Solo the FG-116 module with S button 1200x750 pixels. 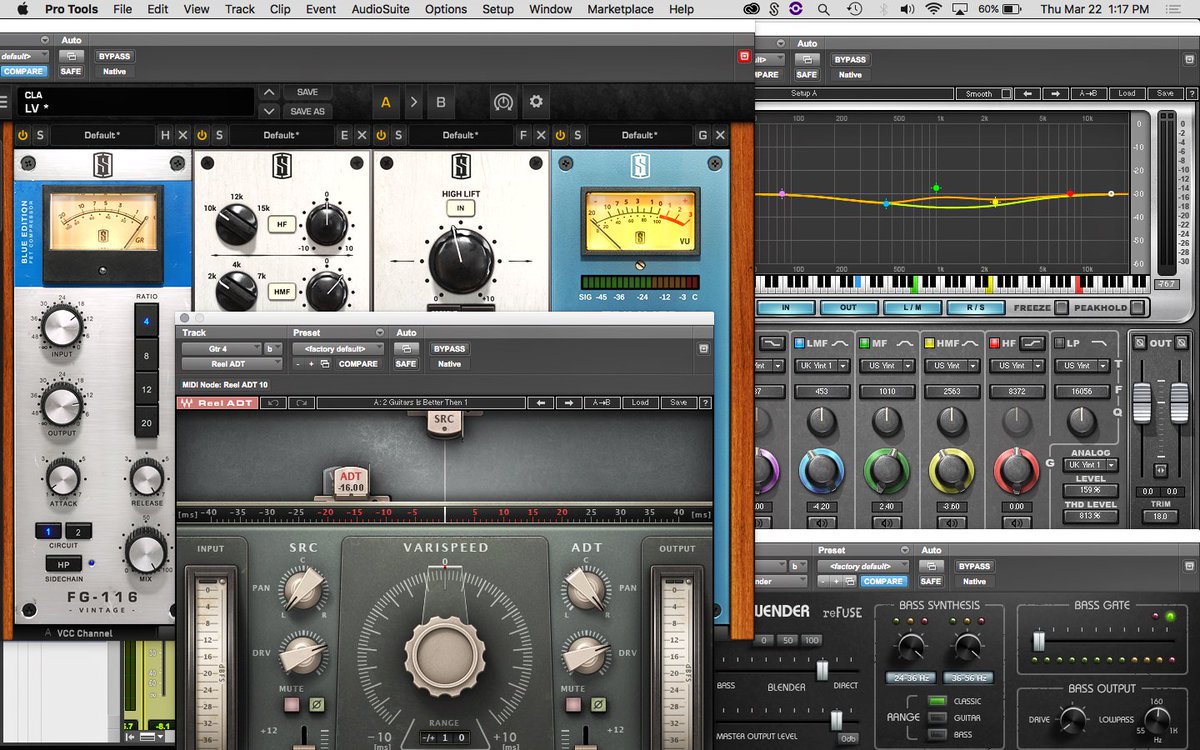pos(41,135)
